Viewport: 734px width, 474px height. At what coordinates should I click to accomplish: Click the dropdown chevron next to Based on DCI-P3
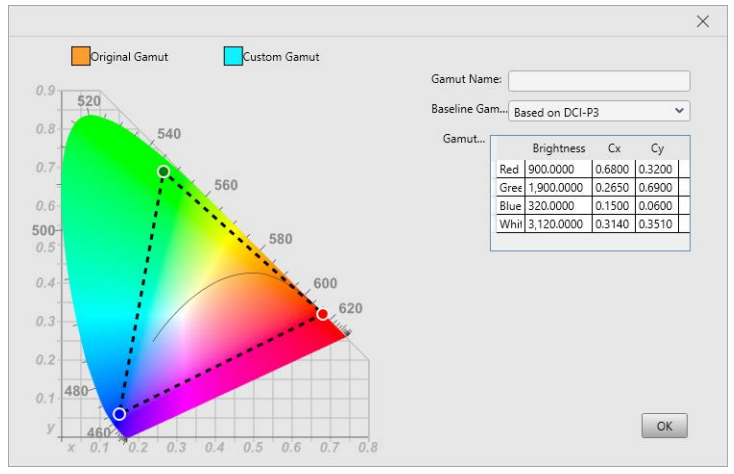[x=679, y=111]
